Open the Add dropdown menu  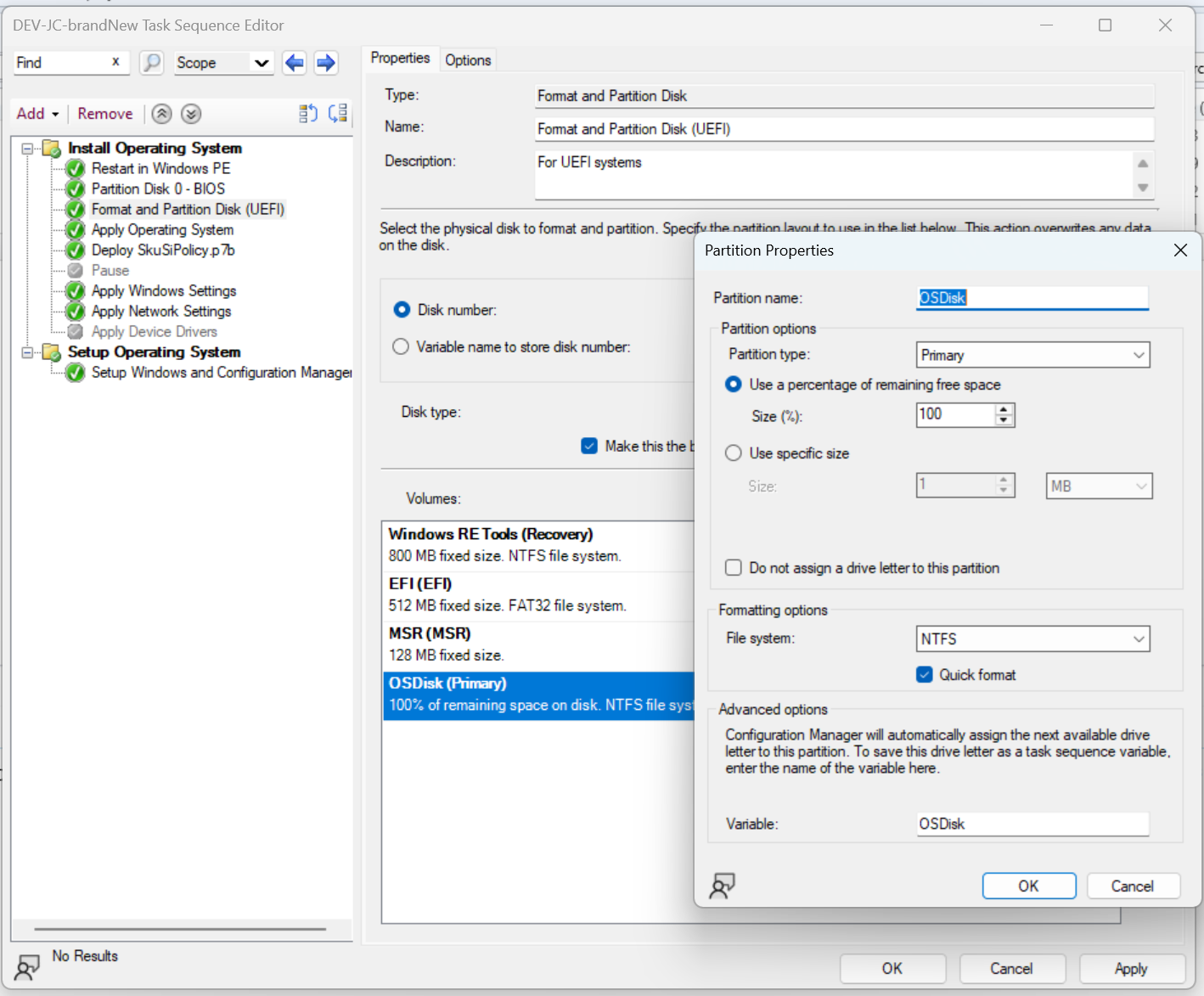(37, 114)
